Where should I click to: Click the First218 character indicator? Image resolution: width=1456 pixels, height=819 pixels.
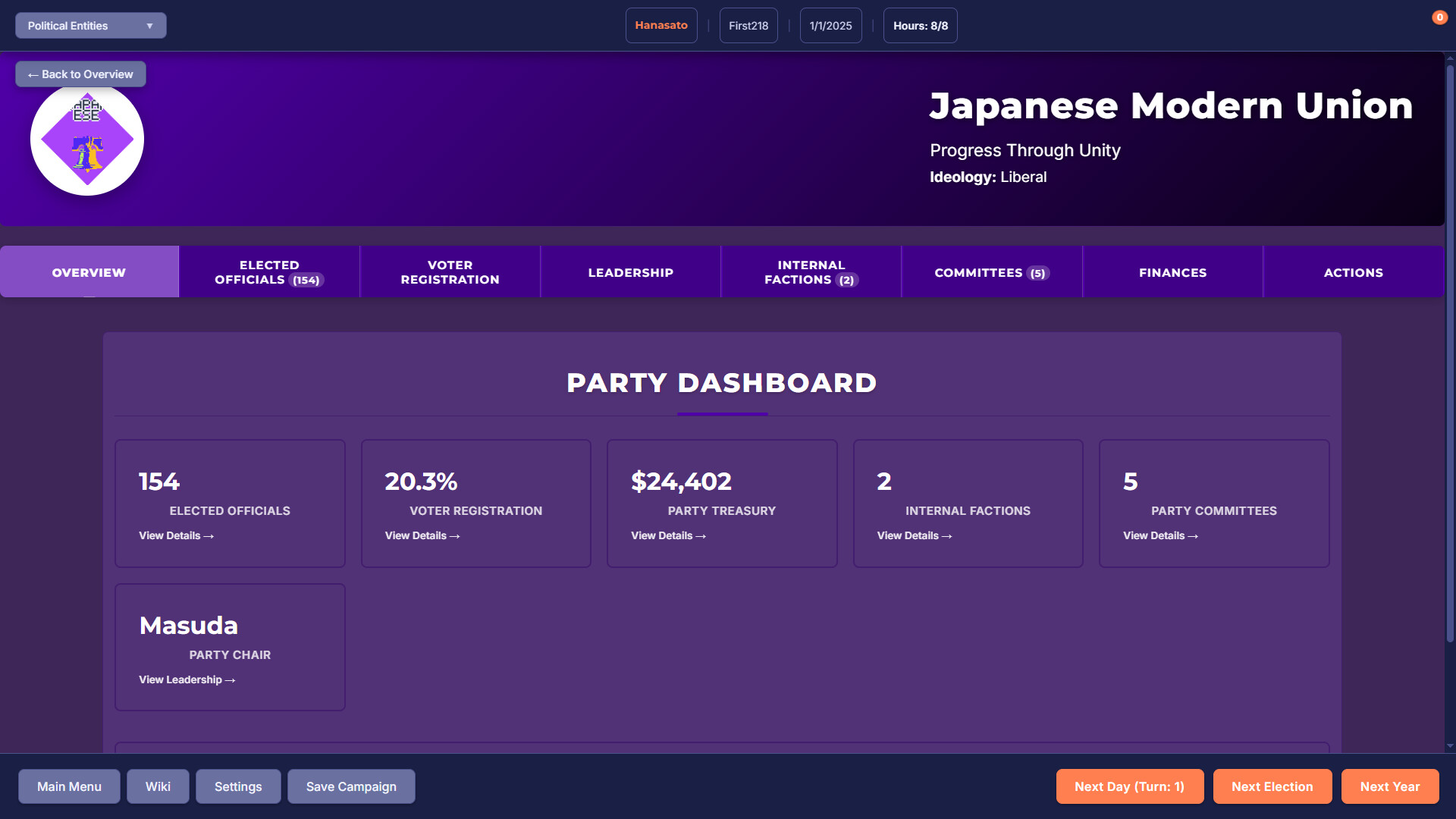(748, 25)
